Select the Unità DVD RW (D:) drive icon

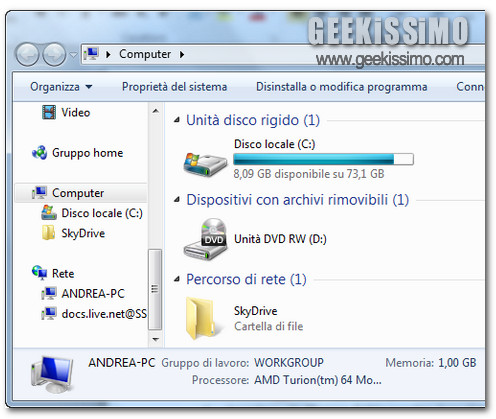[206, 239]
